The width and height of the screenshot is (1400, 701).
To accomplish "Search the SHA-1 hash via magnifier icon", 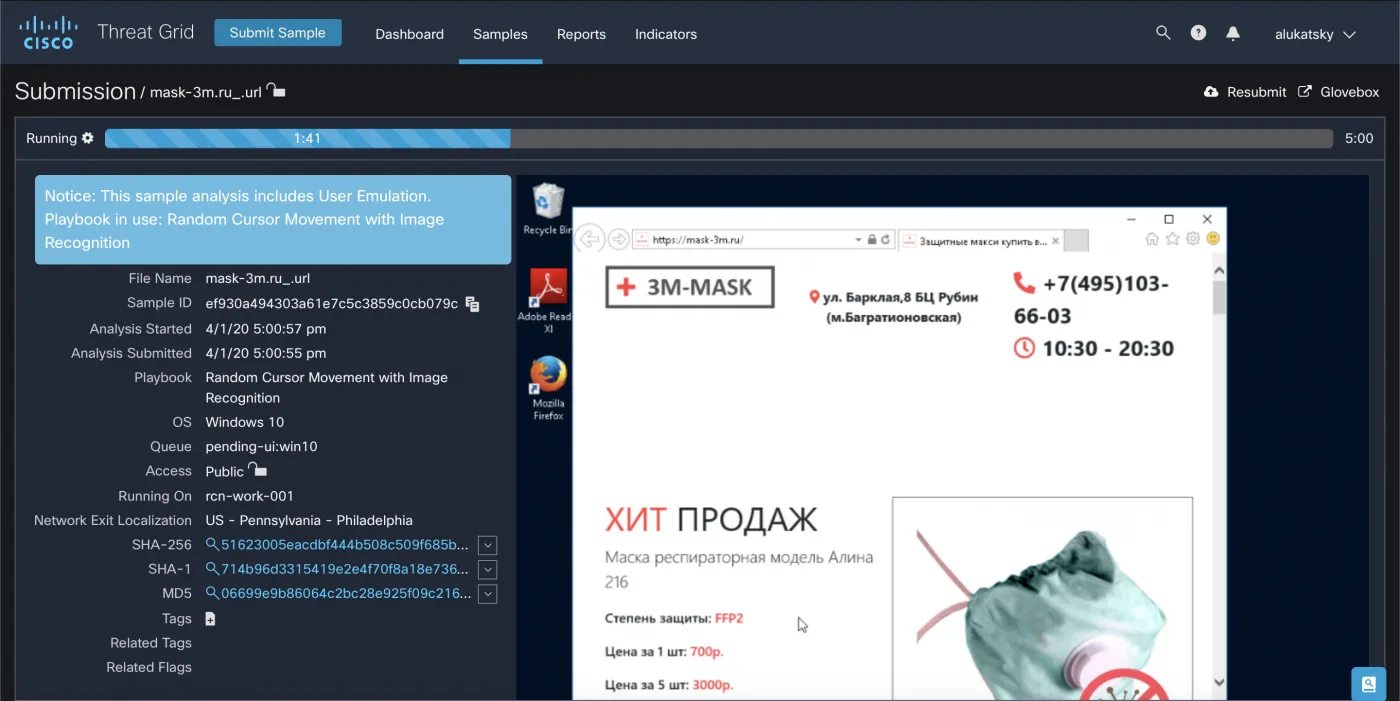I will [x=212, y=569].
